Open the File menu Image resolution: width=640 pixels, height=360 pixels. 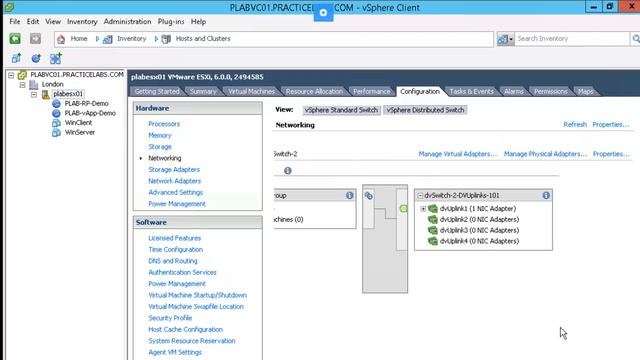[15, 22]
